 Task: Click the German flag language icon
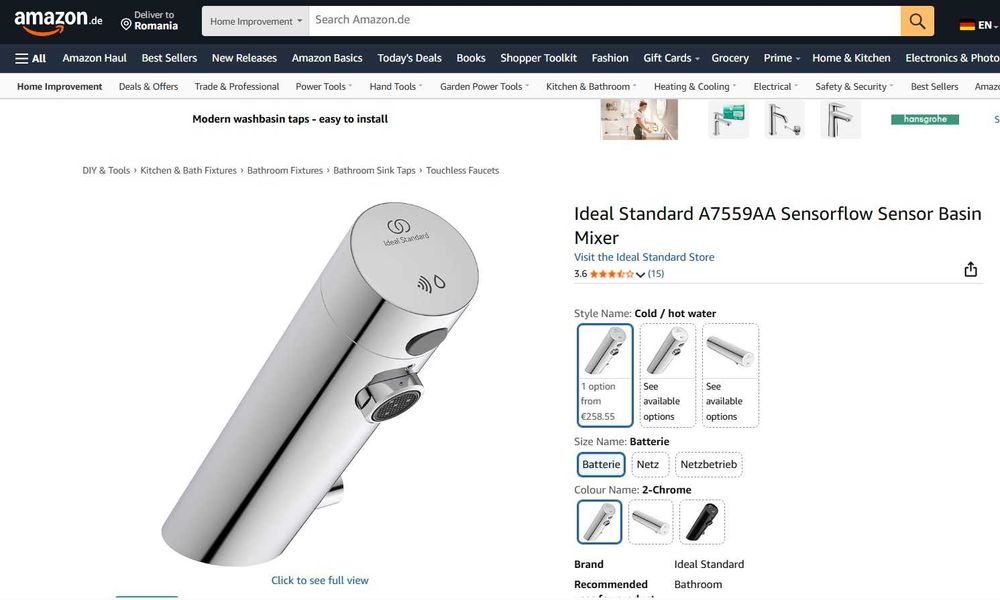967,26
